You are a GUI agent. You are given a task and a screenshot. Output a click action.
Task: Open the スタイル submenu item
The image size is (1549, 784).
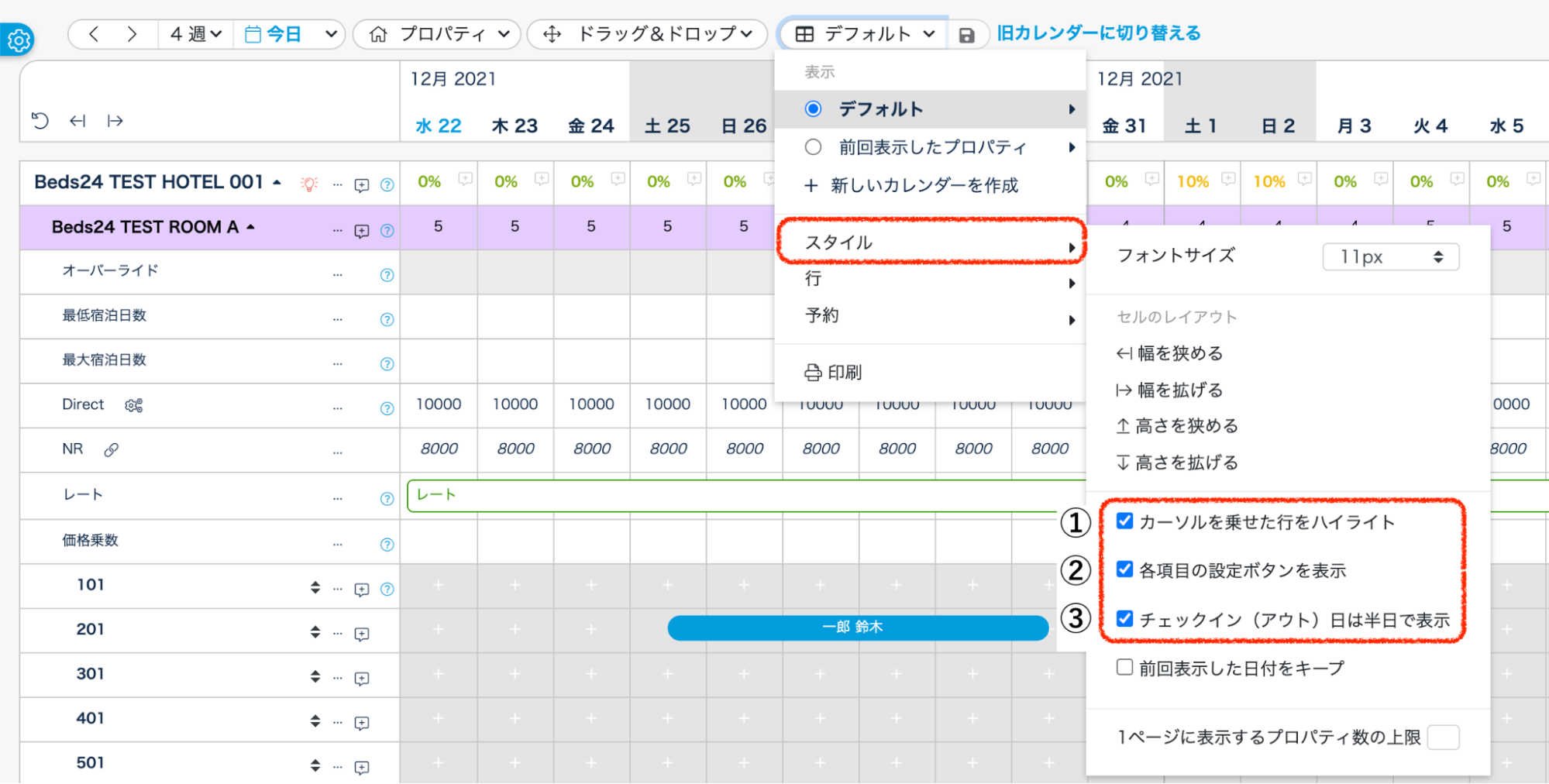(x=930, y=242)
